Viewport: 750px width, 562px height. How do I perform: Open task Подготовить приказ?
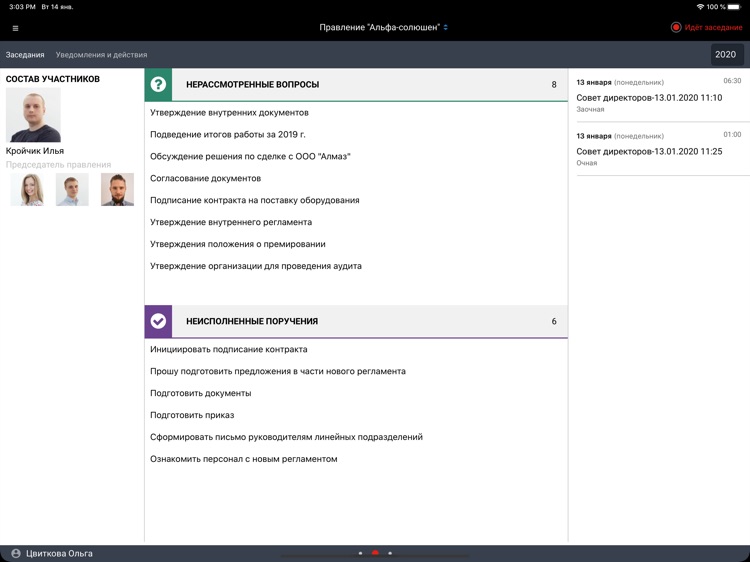pos(192,415)
